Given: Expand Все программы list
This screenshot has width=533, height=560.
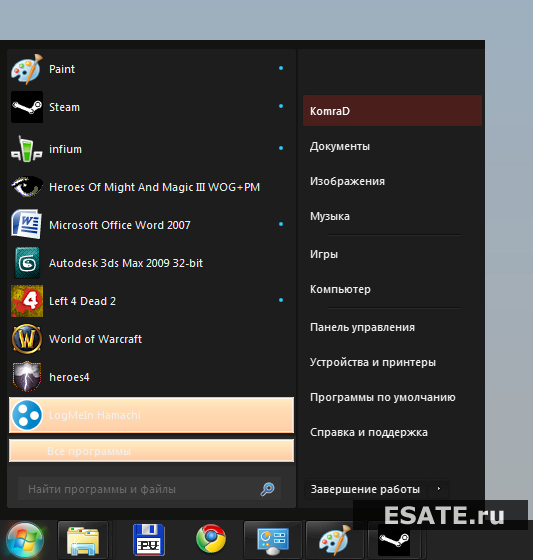Looking at the screenshot, I should click(x=151, y=451).
